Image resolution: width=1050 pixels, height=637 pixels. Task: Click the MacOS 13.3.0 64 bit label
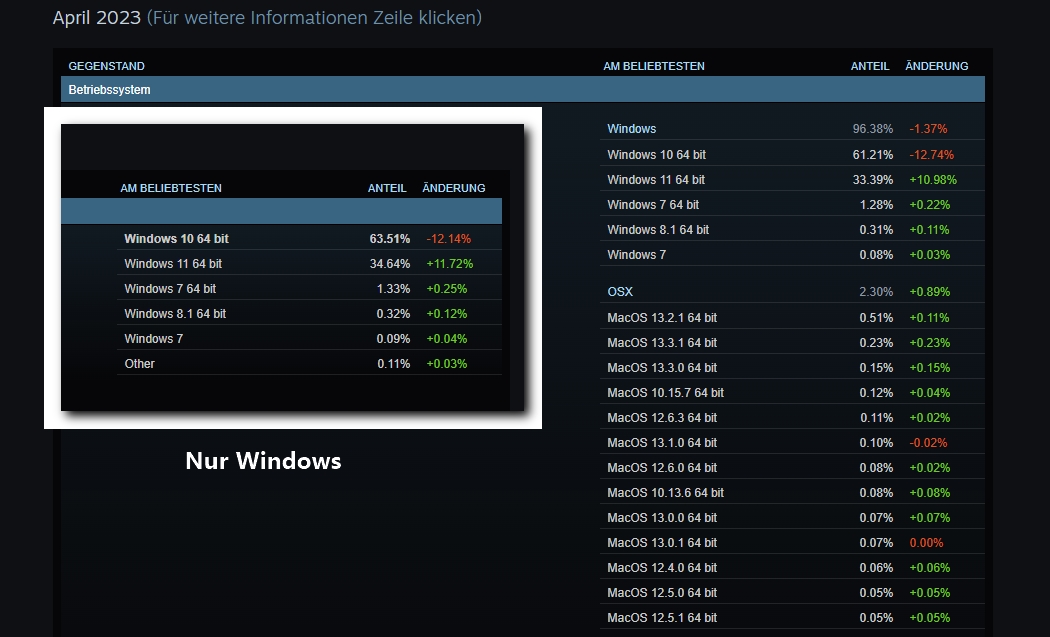pyautogui.click(x=662, y=368)
